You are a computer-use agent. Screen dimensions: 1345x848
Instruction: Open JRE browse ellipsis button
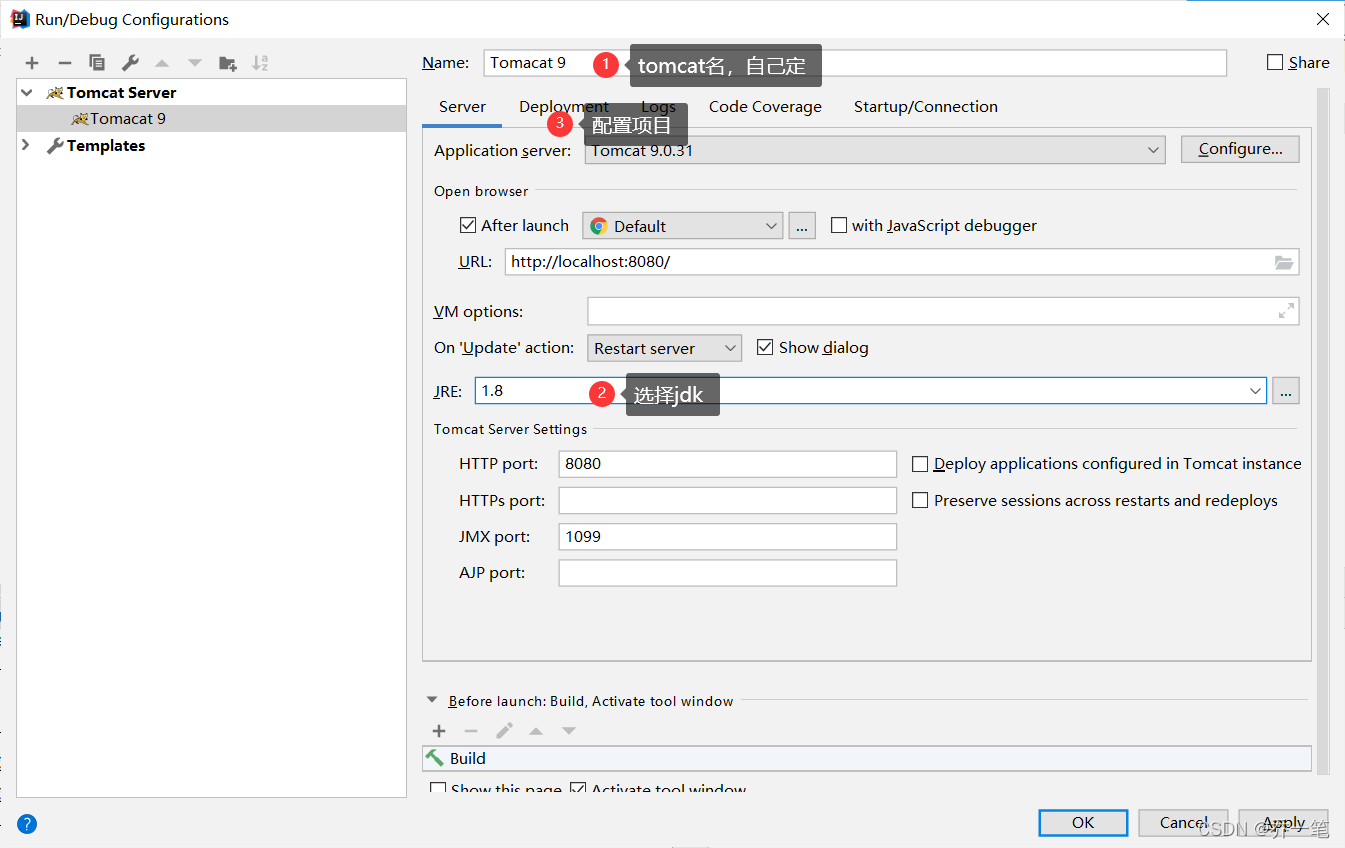click(1286, 391)
